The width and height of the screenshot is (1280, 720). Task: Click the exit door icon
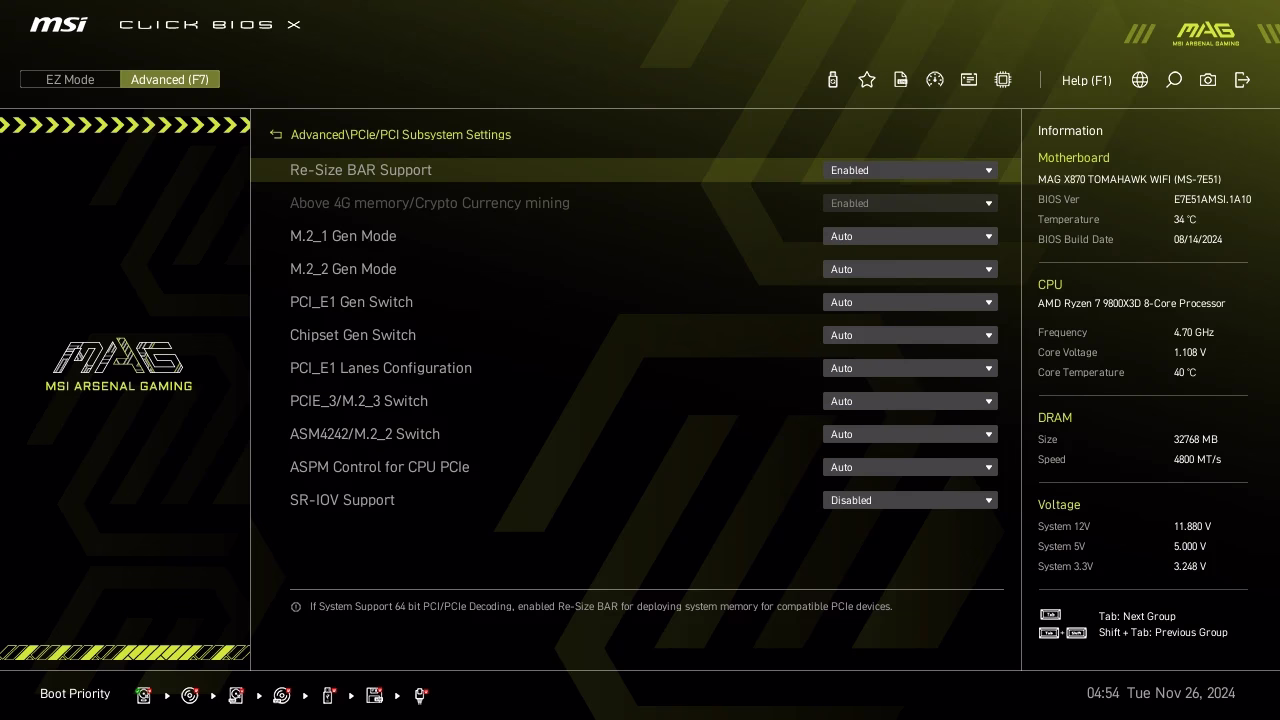click(x=1242, y=80)
